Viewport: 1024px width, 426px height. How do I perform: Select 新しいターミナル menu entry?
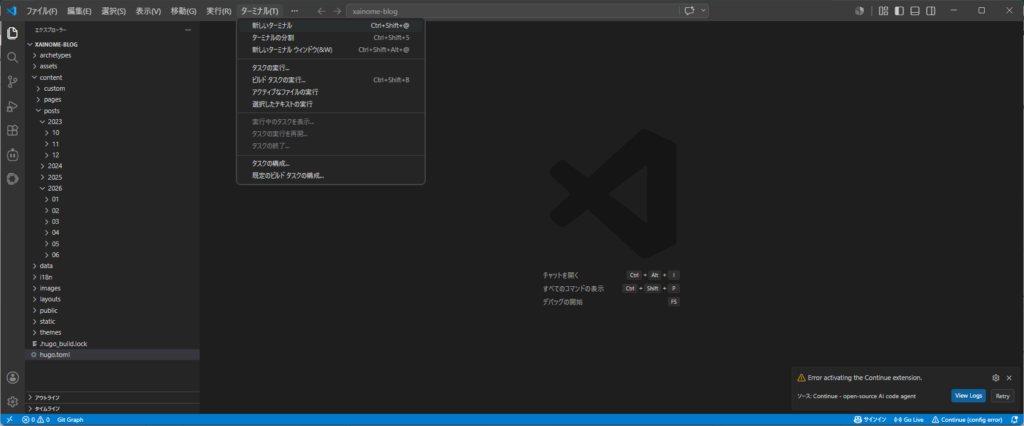[x=330, y=25]
